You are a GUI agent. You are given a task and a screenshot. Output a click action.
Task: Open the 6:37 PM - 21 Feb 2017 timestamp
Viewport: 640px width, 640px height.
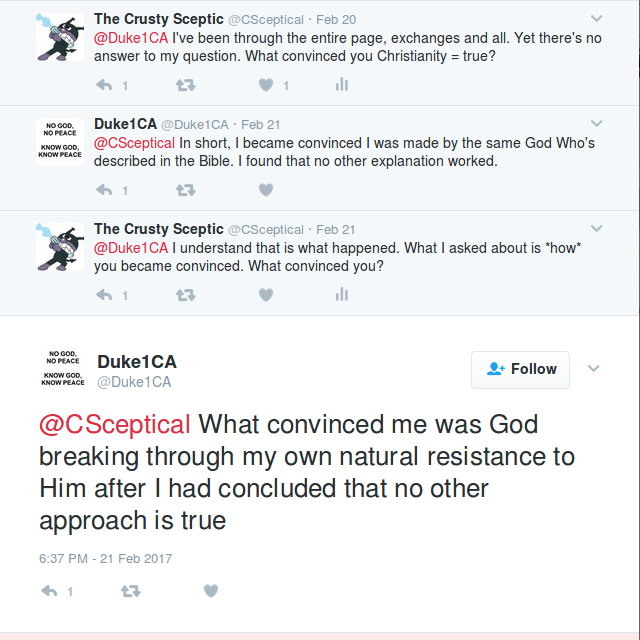[105, 558]
